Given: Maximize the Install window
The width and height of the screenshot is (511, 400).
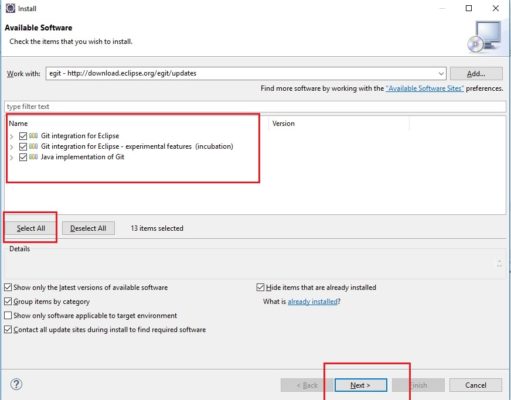Looking at the screenshot, I should pos(469,8).
